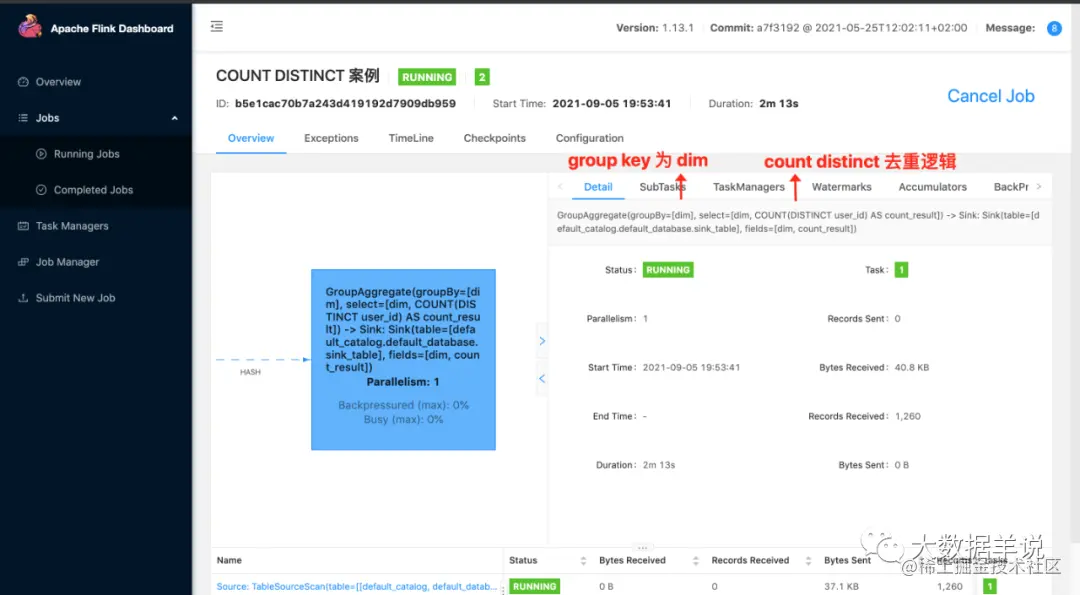Select the TaskManagers vertex tab

749,187
